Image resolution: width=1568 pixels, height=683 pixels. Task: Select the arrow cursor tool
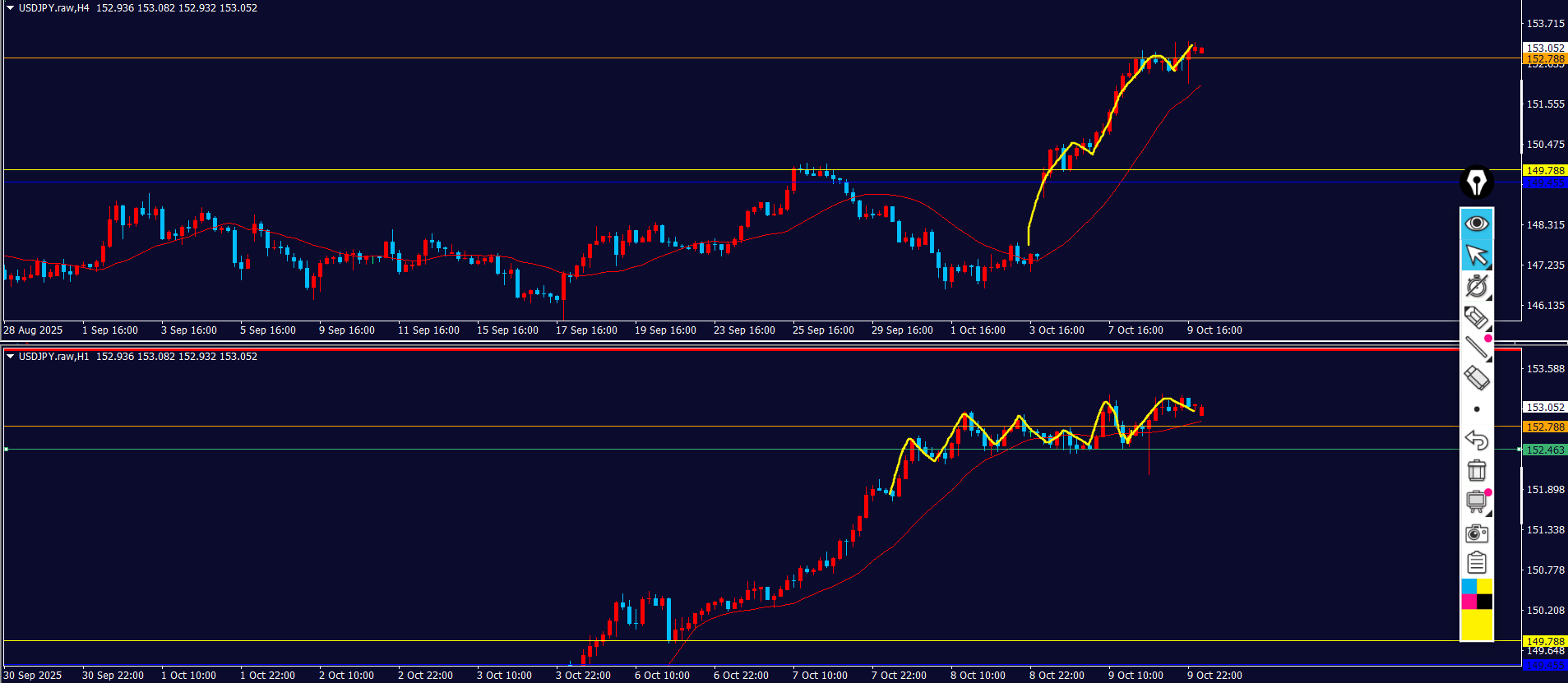1476,256
